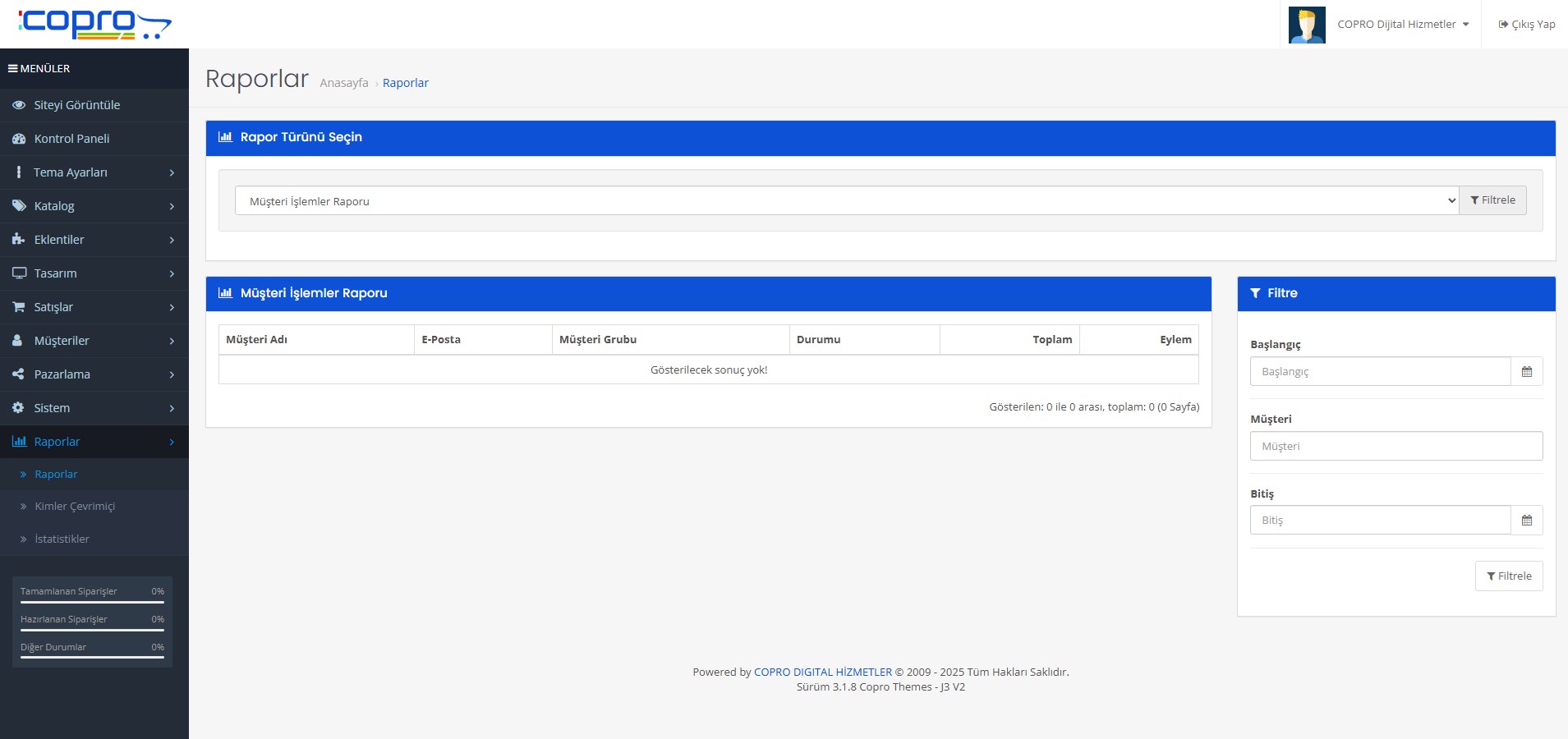The width and height of the screenshot is (1568, 739).
Task: Open the Bitiş date calendar picker
Action: pos(1526,521)
